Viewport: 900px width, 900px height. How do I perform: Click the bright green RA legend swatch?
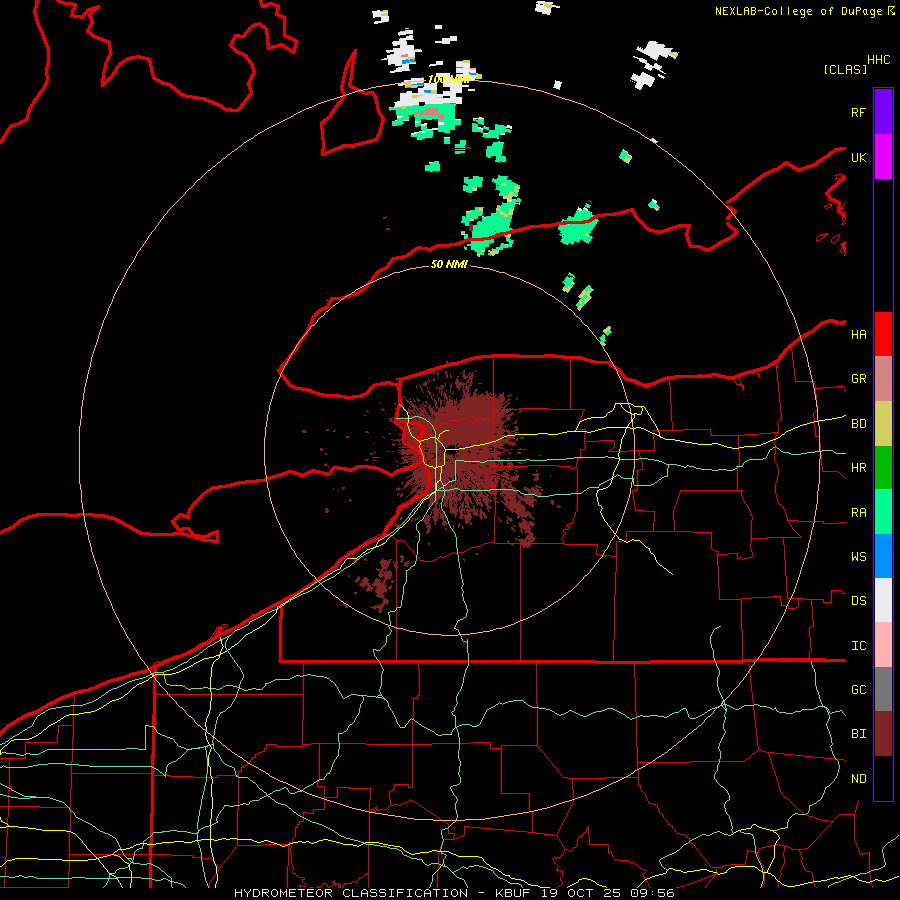coord(883,512)
